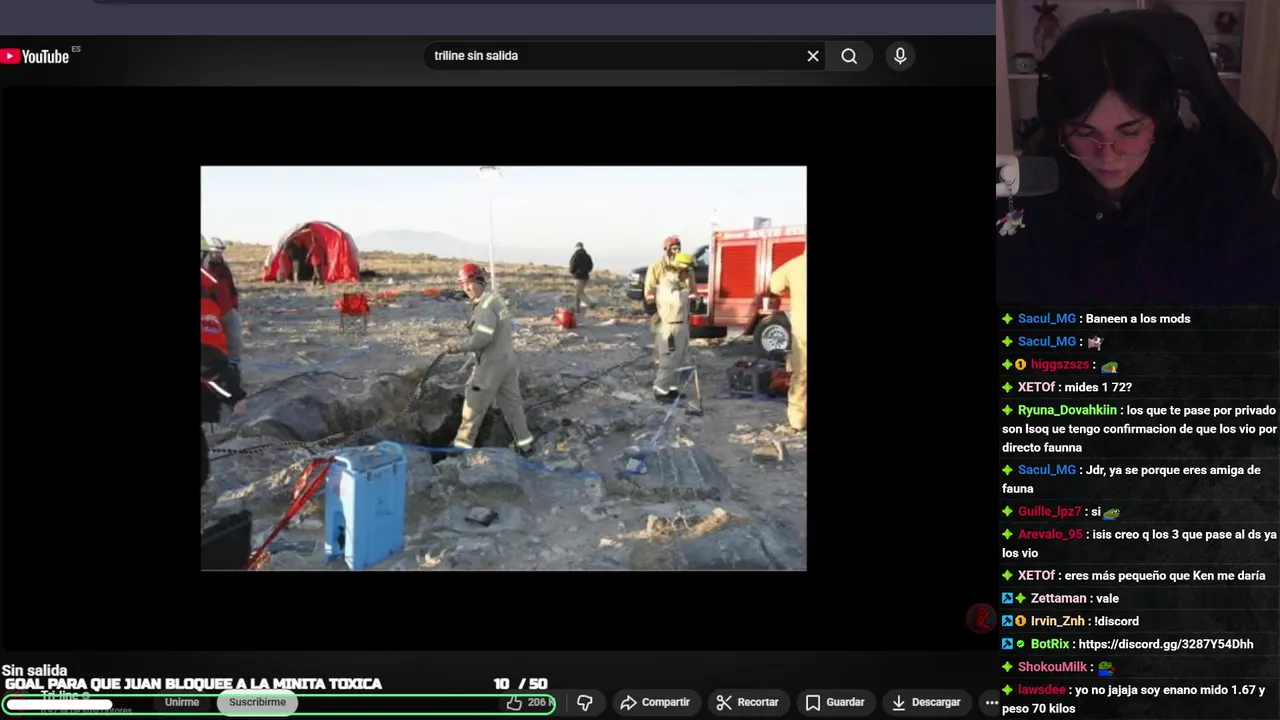Open the more actions three-dot menu
This screenshot has height=720, width=1280.
coord(991,703)
